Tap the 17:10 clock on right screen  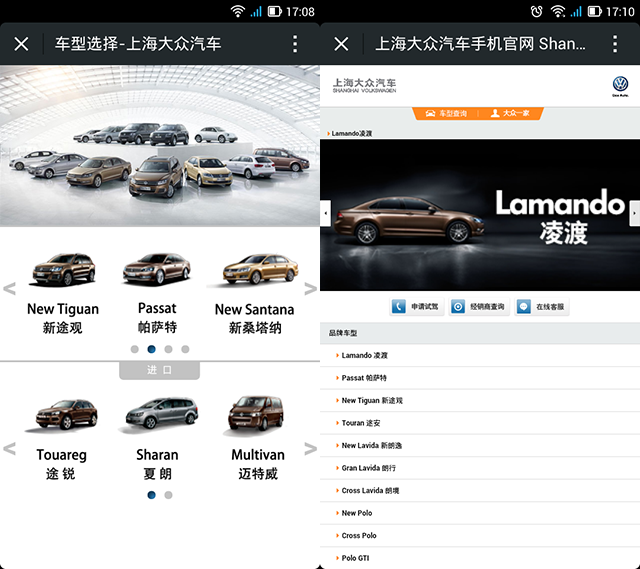point(620,11)
